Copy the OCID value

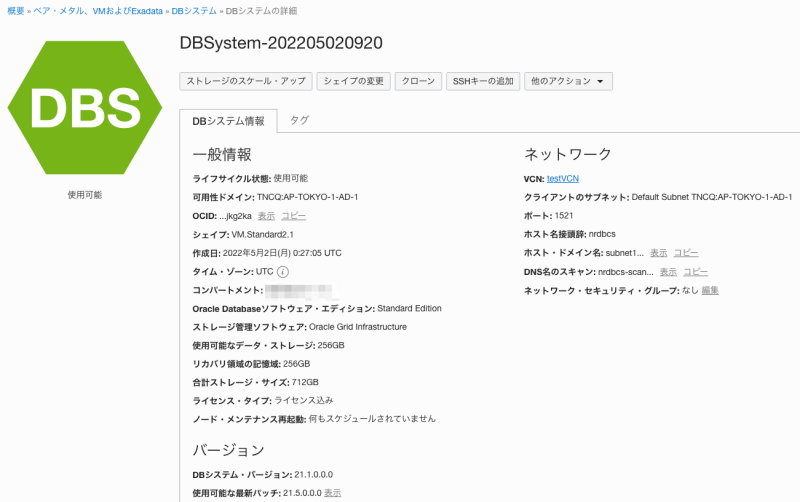(293, 216)
